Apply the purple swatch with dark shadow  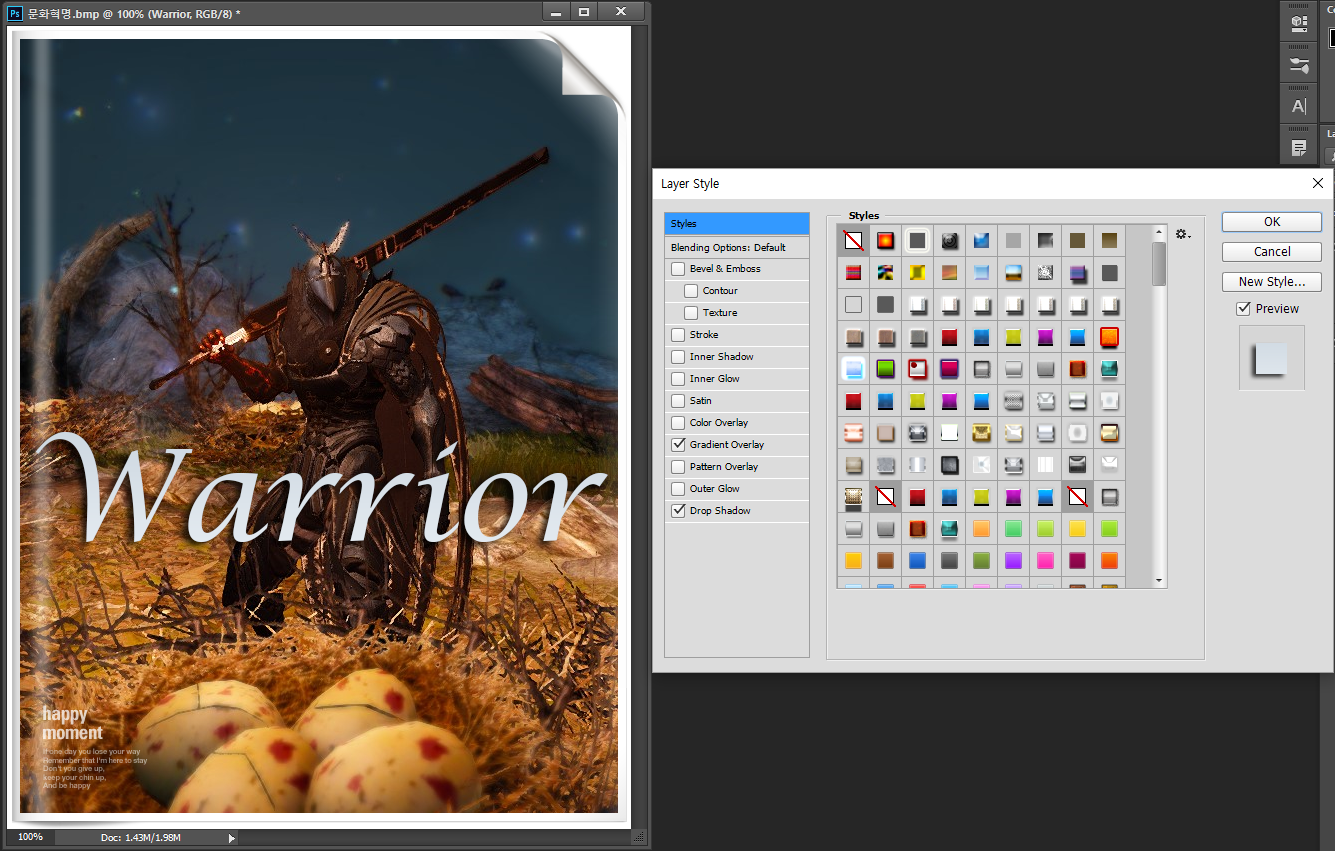tap(1077, 272)
